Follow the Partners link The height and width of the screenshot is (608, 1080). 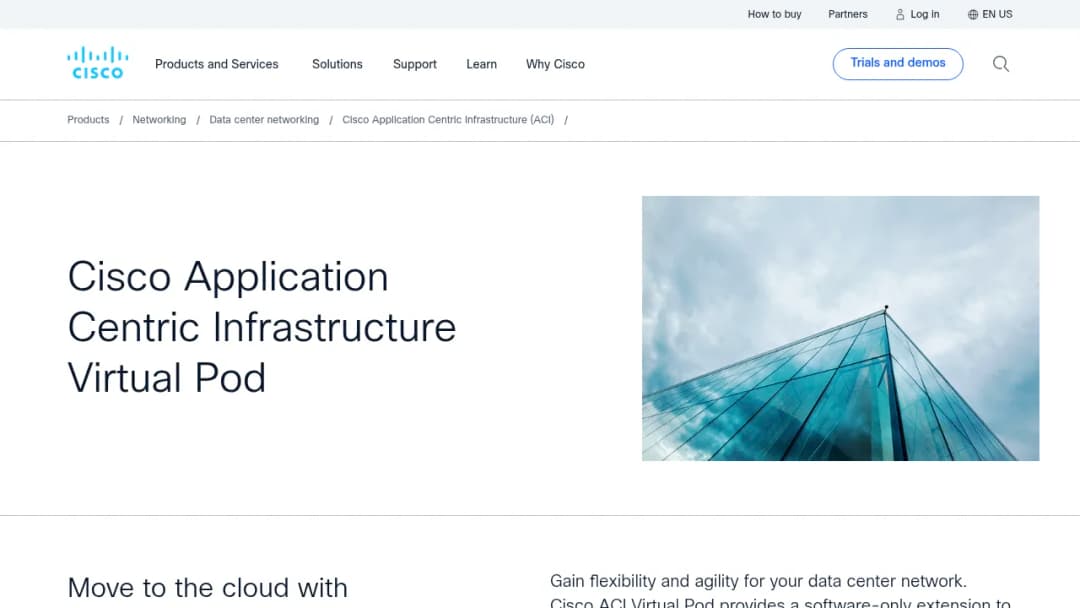click(x=847, y=14)
